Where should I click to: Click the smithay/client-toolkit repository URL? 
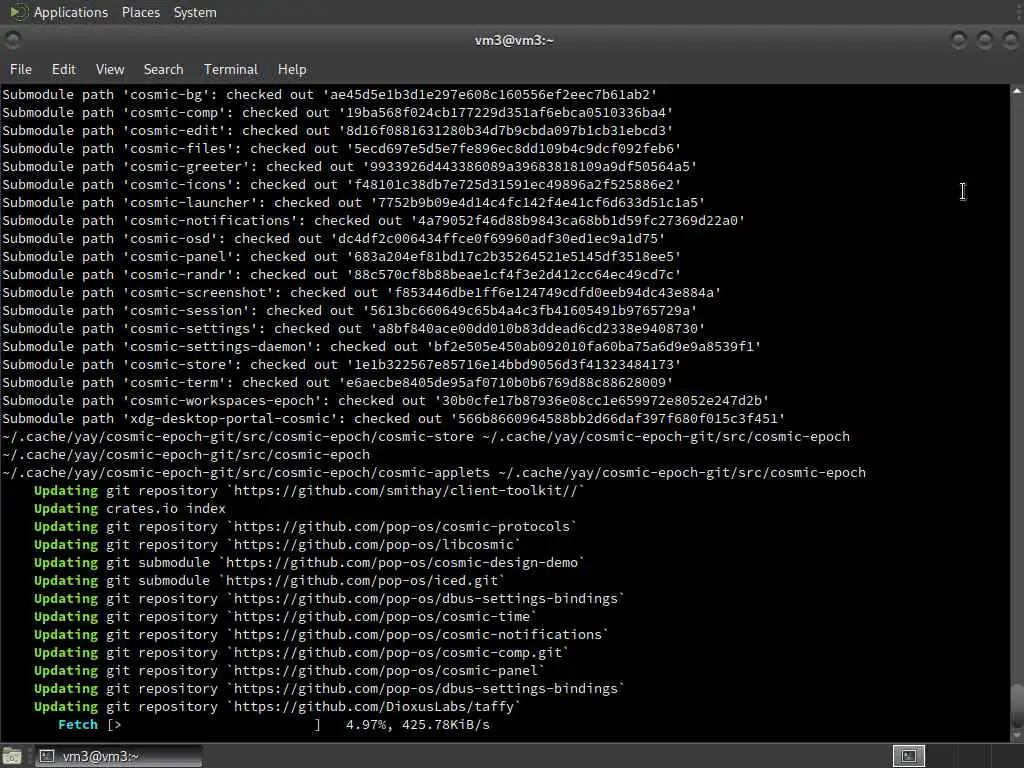pos(406,490)
